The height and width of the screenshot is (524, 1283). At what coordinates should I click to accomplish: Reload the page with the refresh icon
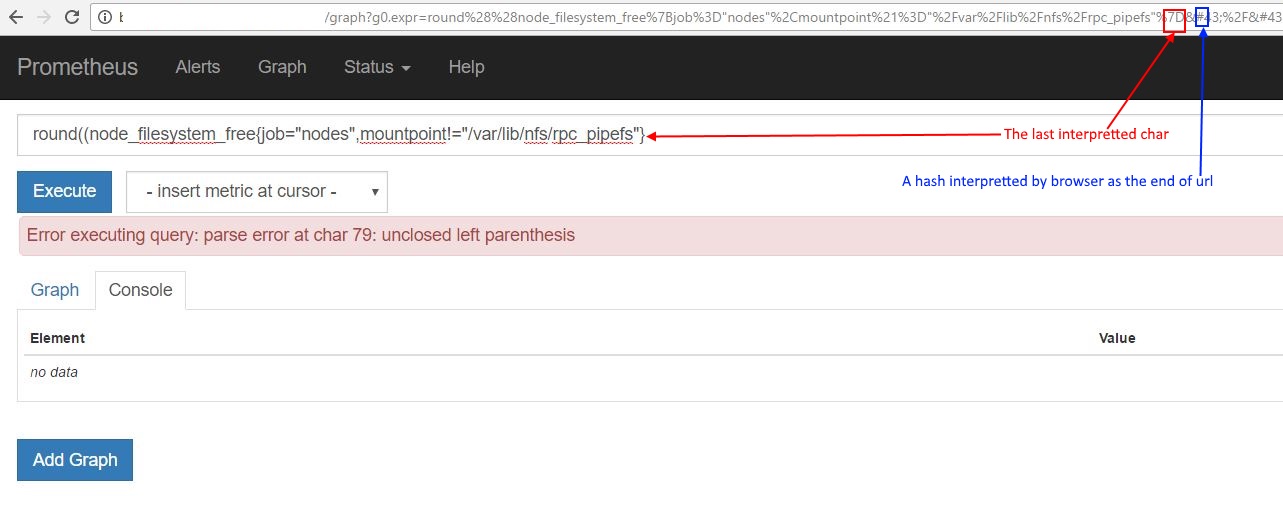(72, 17)
